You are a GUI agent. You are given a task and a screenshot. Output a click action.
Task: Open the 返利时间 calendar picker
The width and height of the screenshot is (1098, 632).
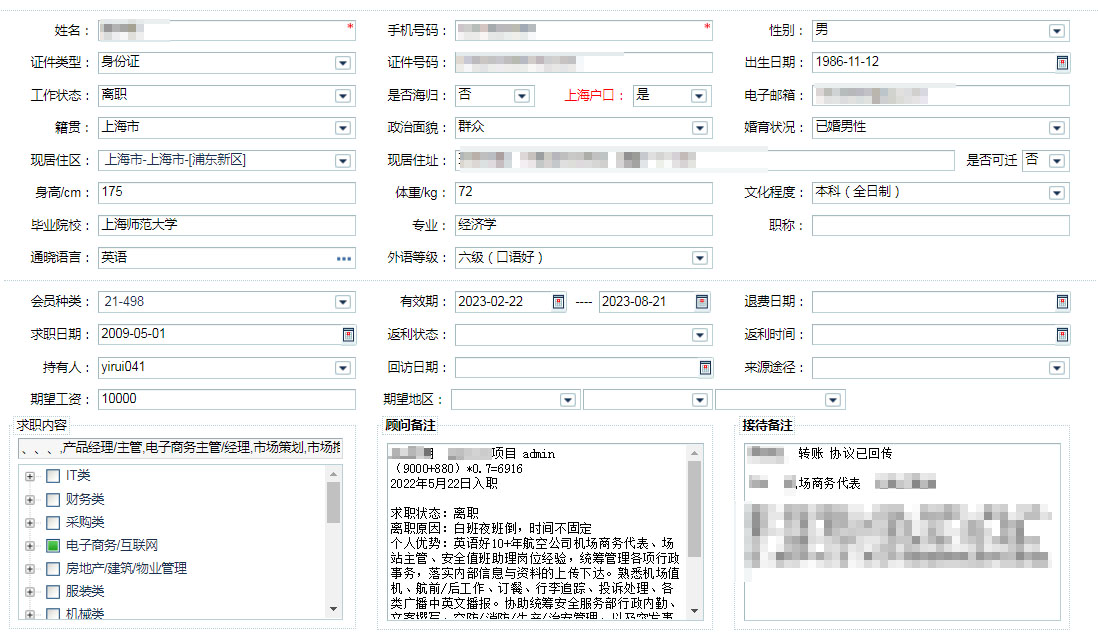point(1062,335)
